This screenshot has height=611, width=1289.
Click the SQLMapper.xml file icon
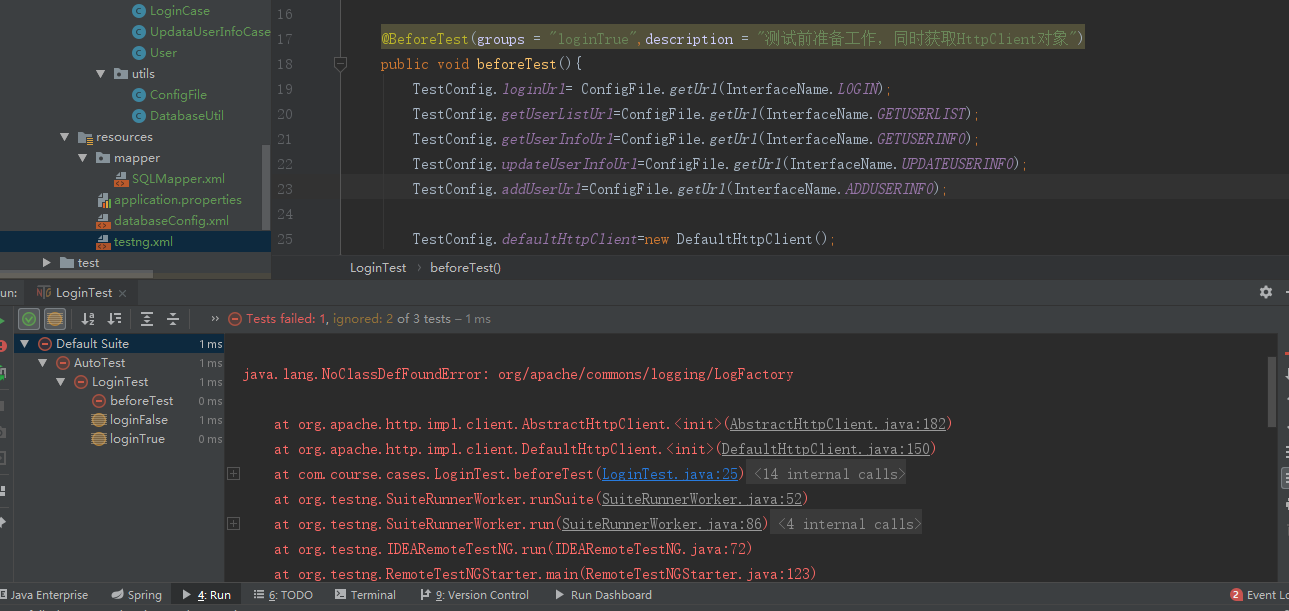(x=121, y=179)
